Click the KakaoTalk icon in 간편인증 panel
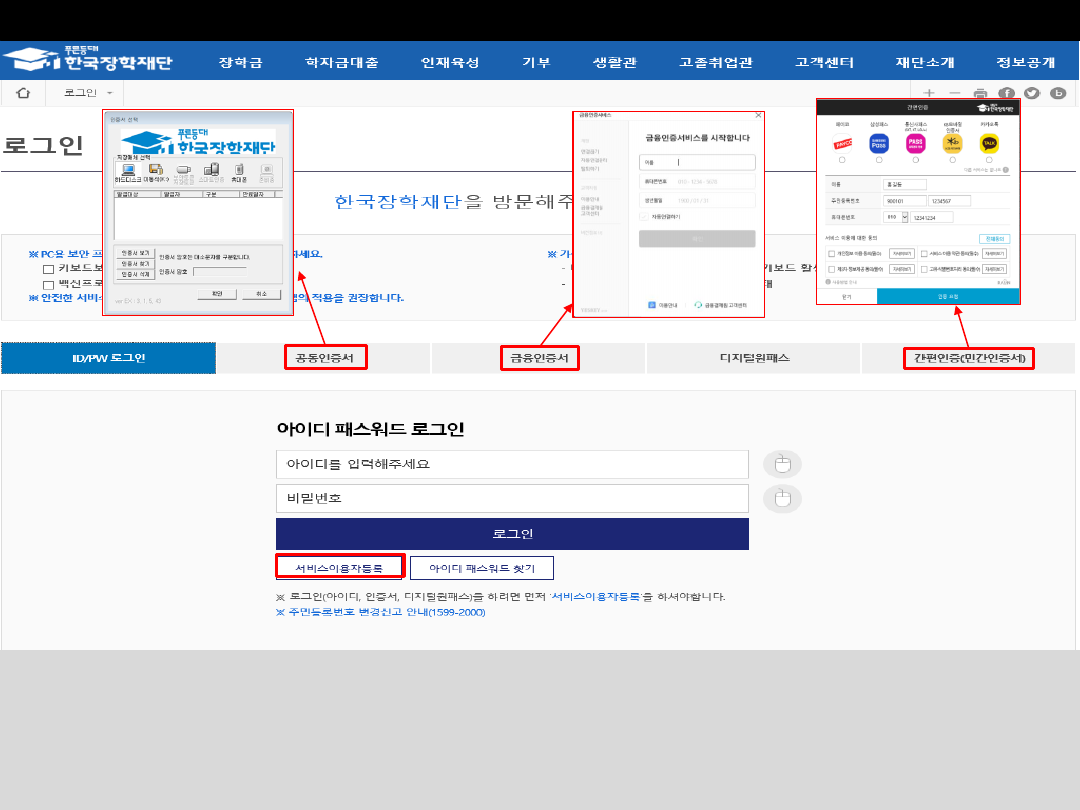The image size is (1080, 810). [988, 143]
